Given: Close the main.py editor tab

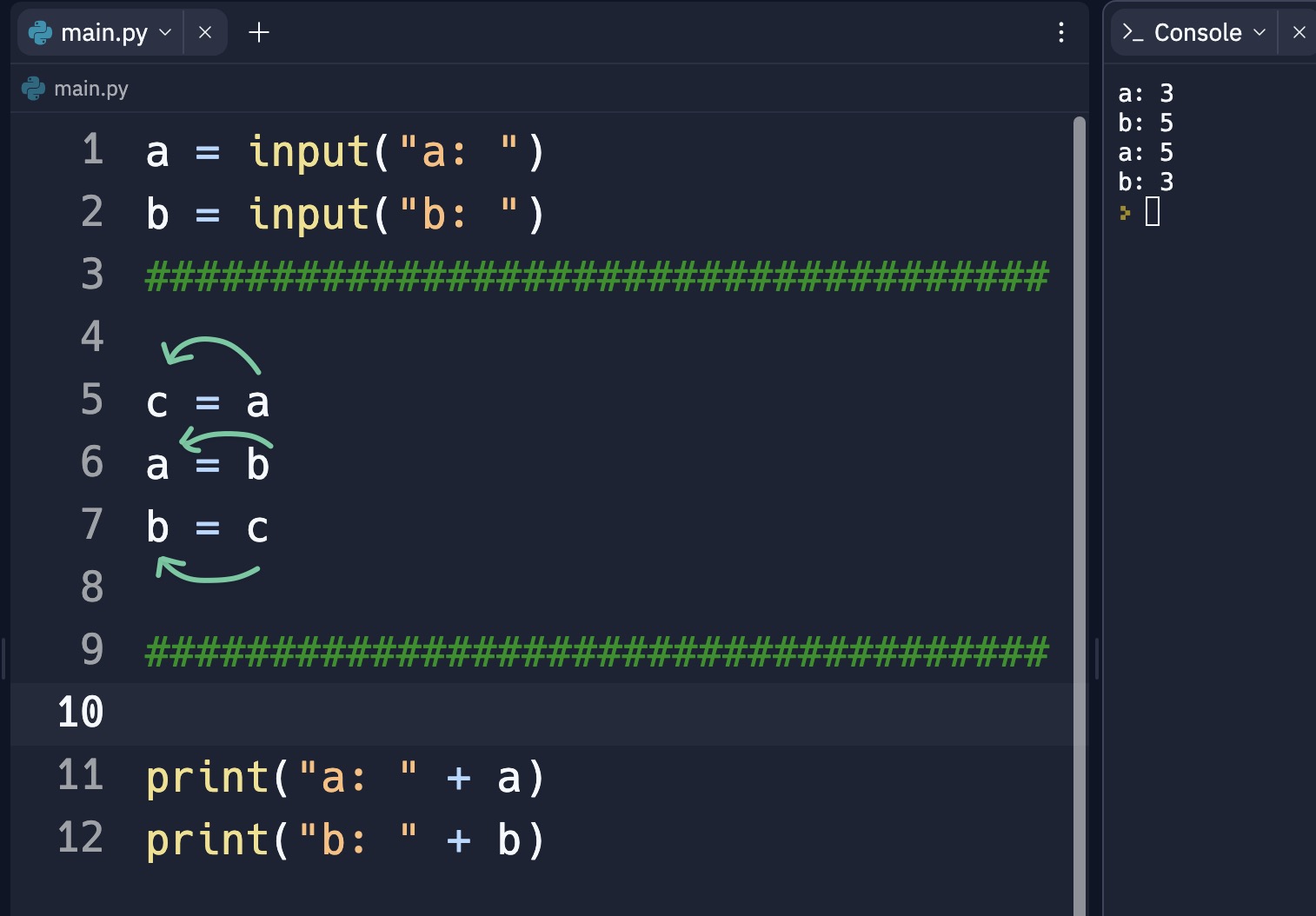Looking at the screenshot, I should tap(205, 33).
